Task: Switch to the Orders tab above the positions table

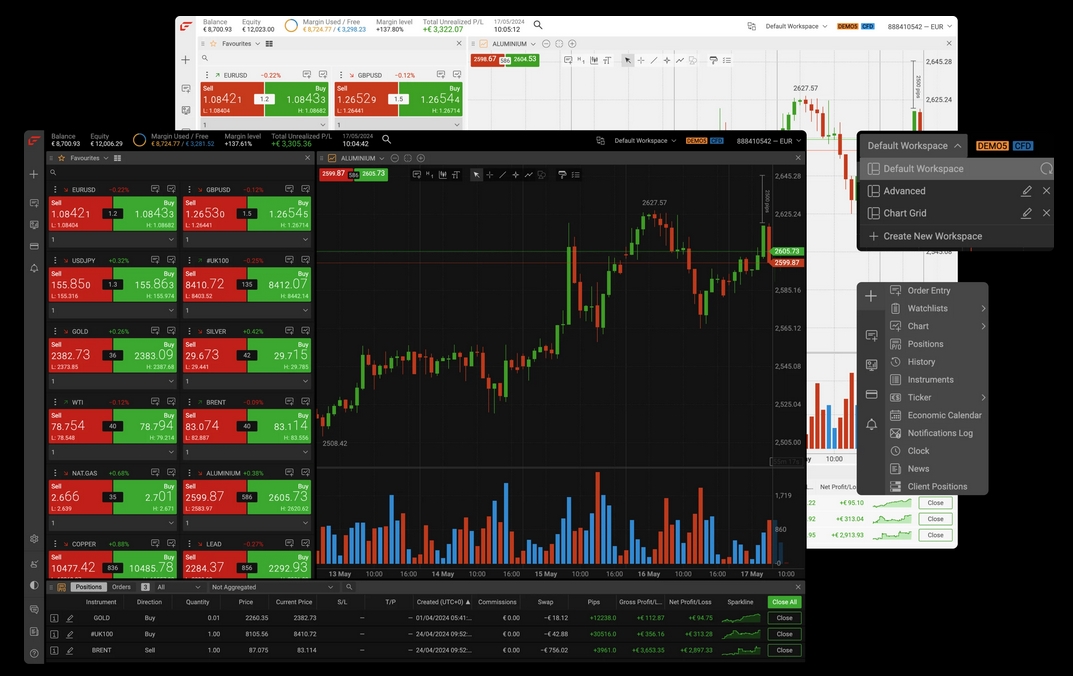Action: coord(122,587)
